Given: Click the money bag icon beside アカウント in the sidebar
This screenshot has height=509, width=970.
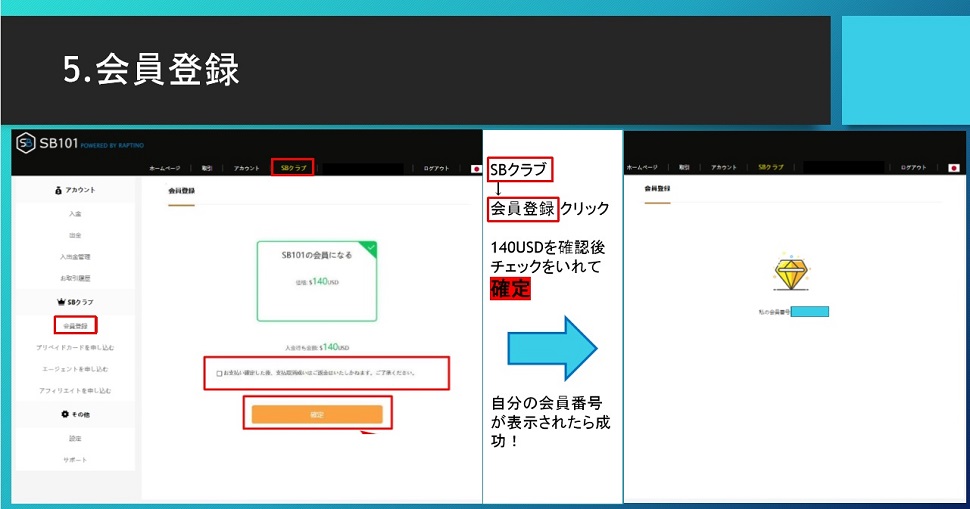Looking at the screenshot, I should pyautogui.click(x=58, y=190).
